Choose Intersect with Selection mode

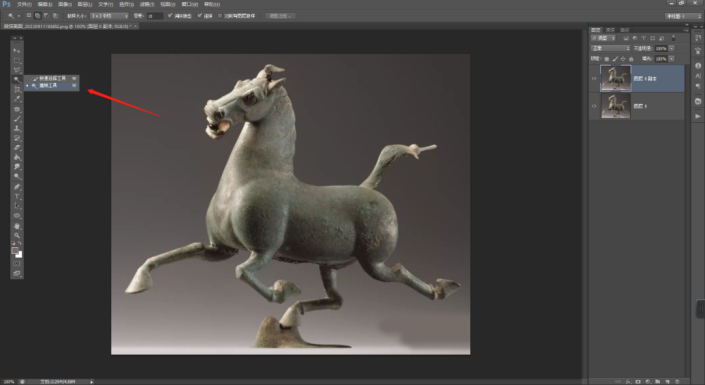[x=55, y=16]
